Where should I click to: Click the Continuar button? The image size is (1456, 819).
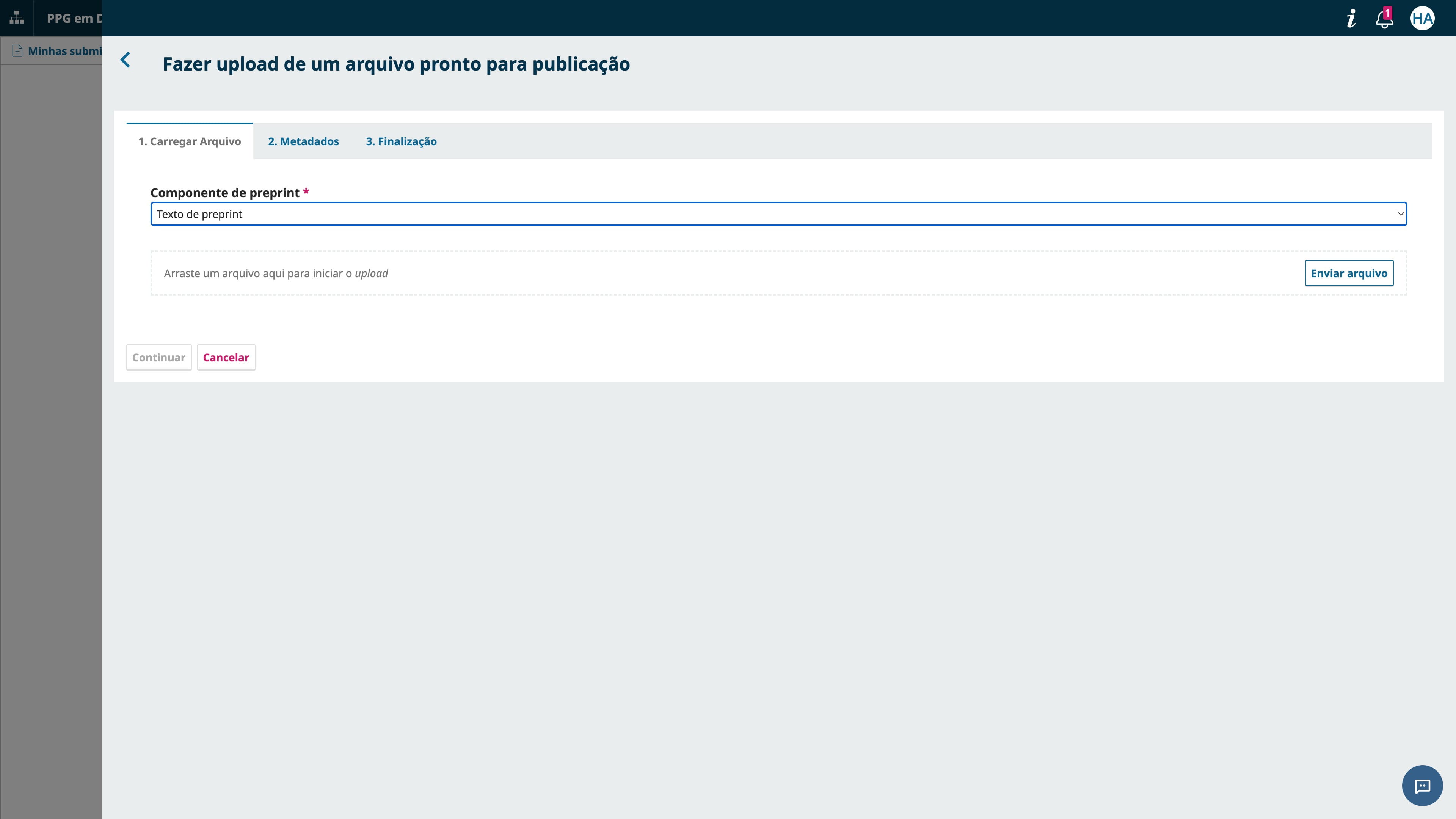pyautogui.click(x=159, y=357)
